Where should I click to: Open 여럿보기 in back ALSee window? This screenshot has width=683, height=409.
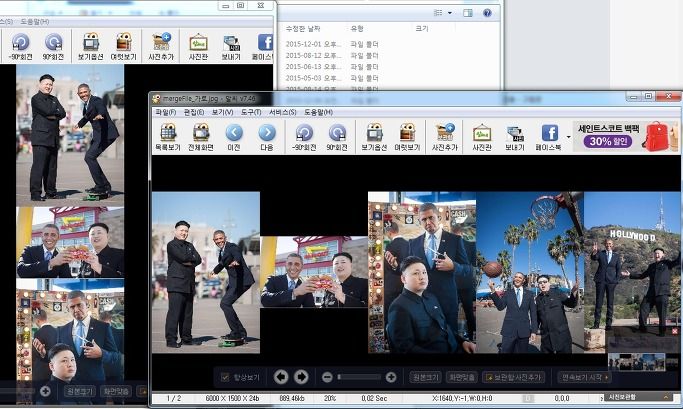(124, 47)
